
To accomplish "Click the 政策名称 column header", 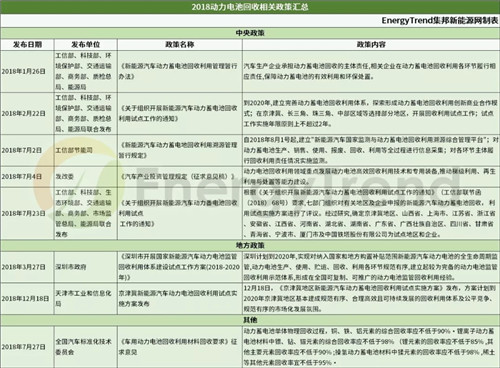I will (180, 45).
